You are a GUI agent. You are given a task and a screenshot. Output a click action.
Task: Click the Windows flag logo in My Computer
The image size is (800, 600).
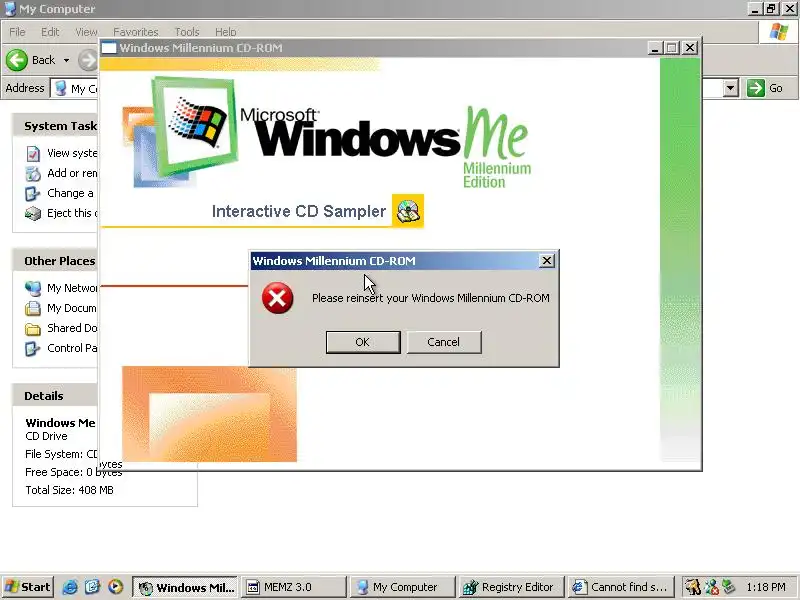(x=779, y=32)
